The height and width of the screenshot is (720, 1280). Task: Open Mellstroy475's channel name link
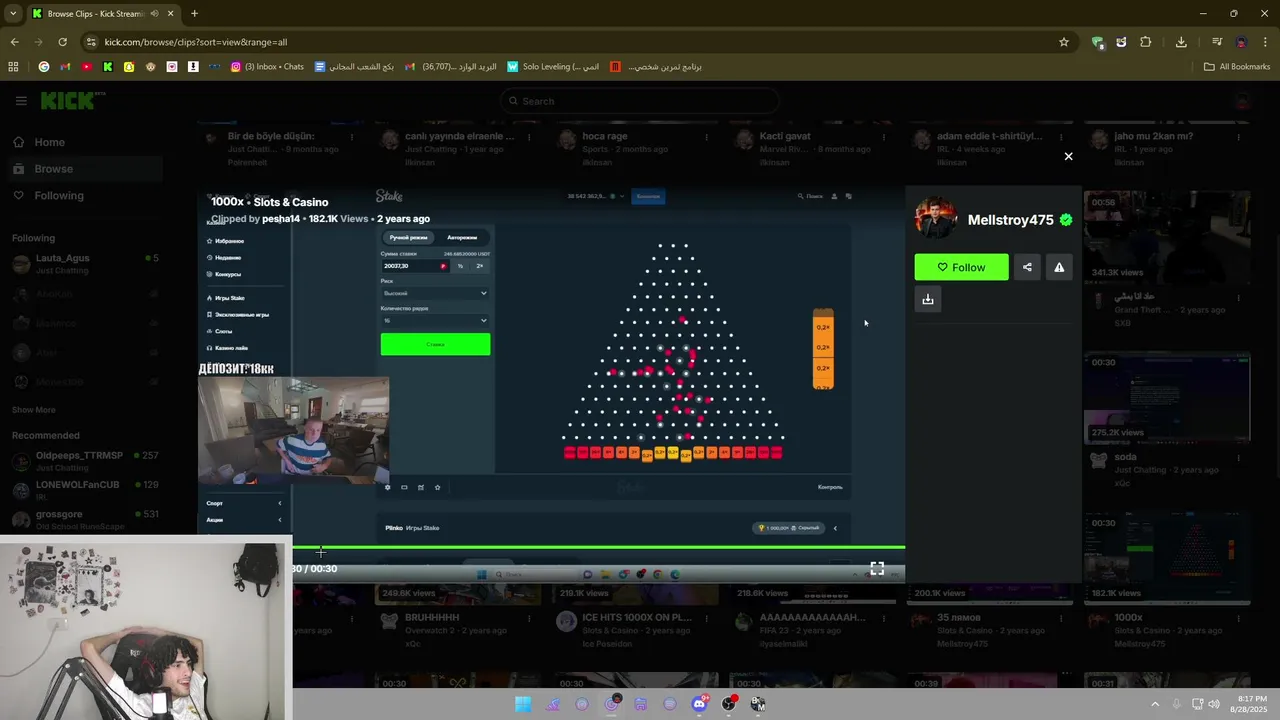[x=1010, y=220]
